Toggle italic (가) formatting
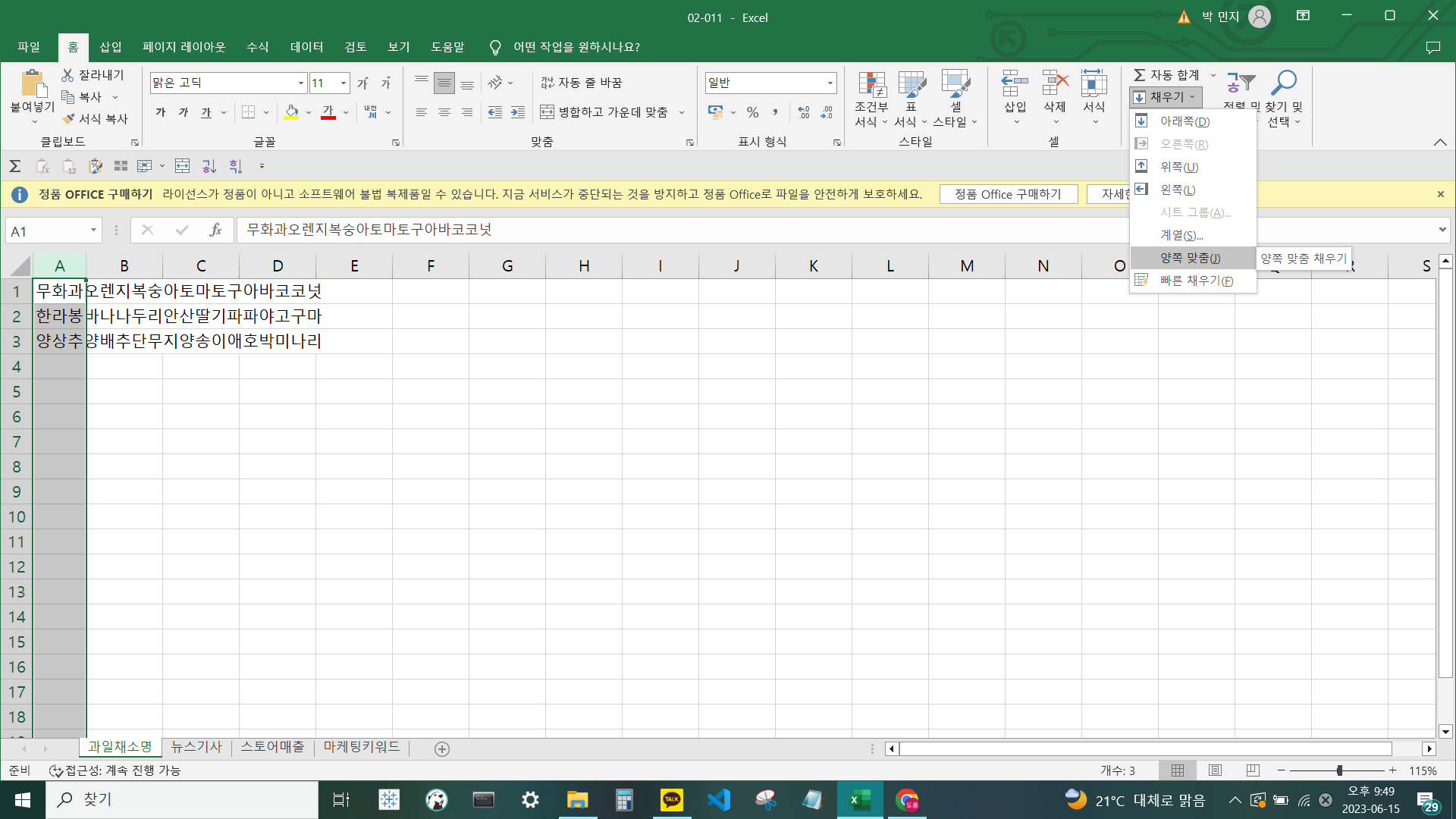1456x819 pixels. coord(184,112)
